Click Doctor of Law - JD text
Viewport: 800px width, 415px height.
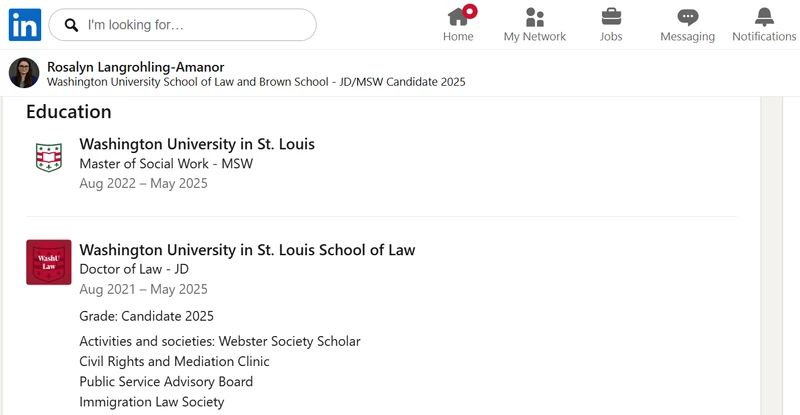(x=134, y=269)
